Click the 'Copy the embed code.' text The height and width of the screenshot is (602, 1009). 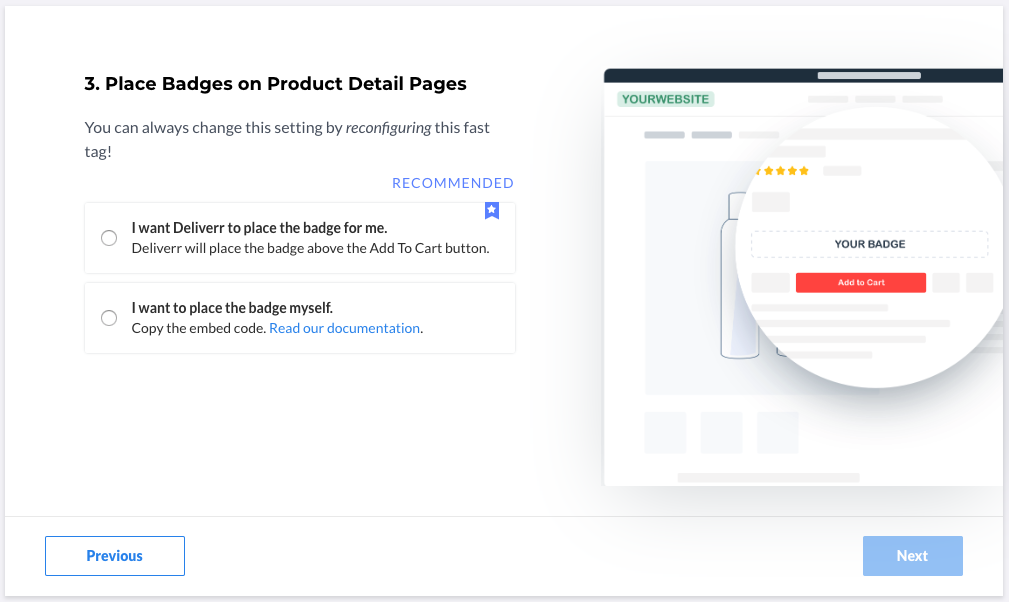pos(199,328)
